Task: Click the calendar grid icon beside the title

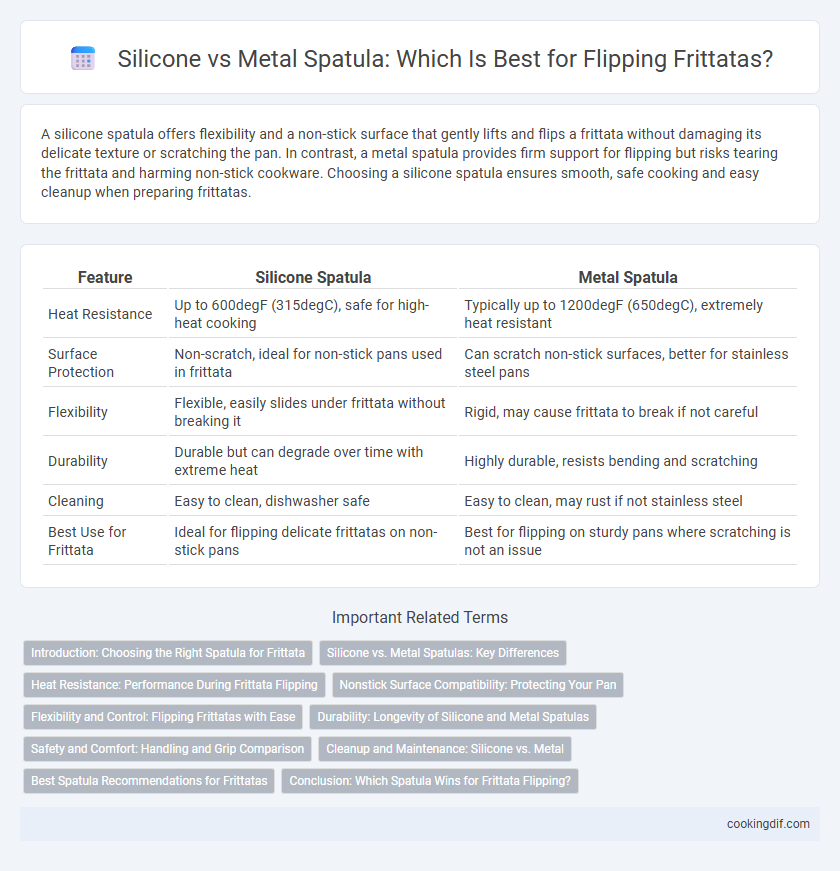Action: (x=83, y=58)
